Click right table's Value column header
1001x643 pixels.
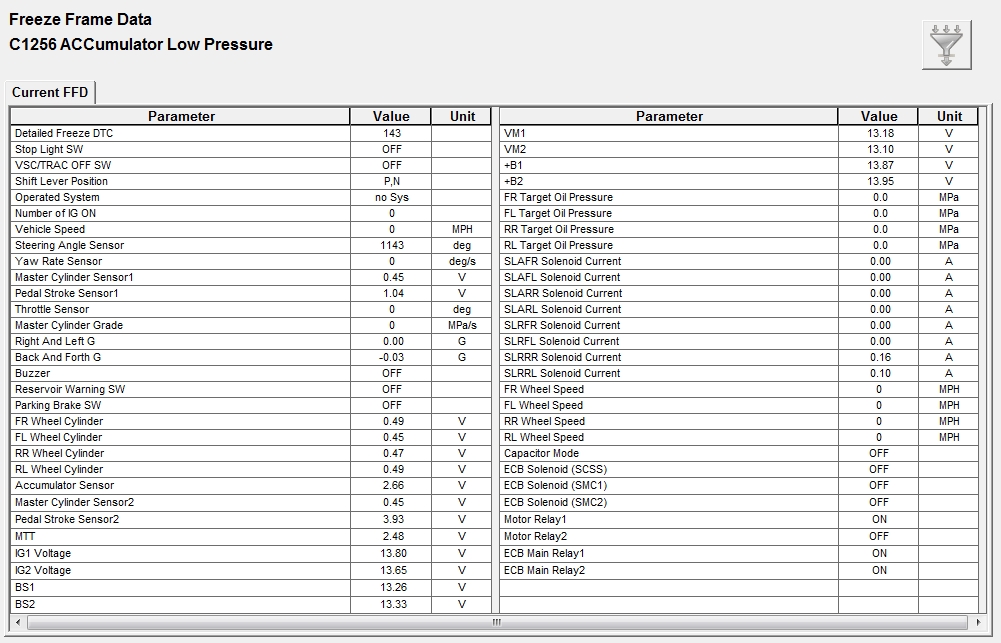click(879, 116)
